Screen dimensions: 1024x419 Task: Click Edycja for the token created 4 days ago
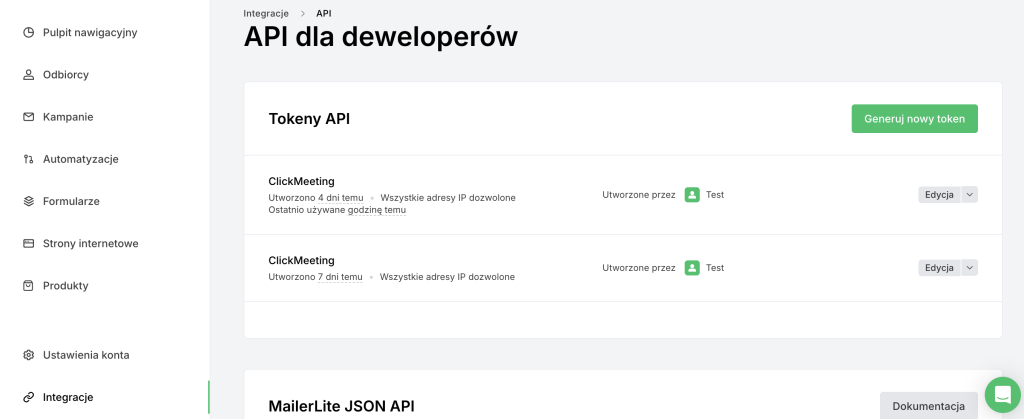(x=939, y=195)
